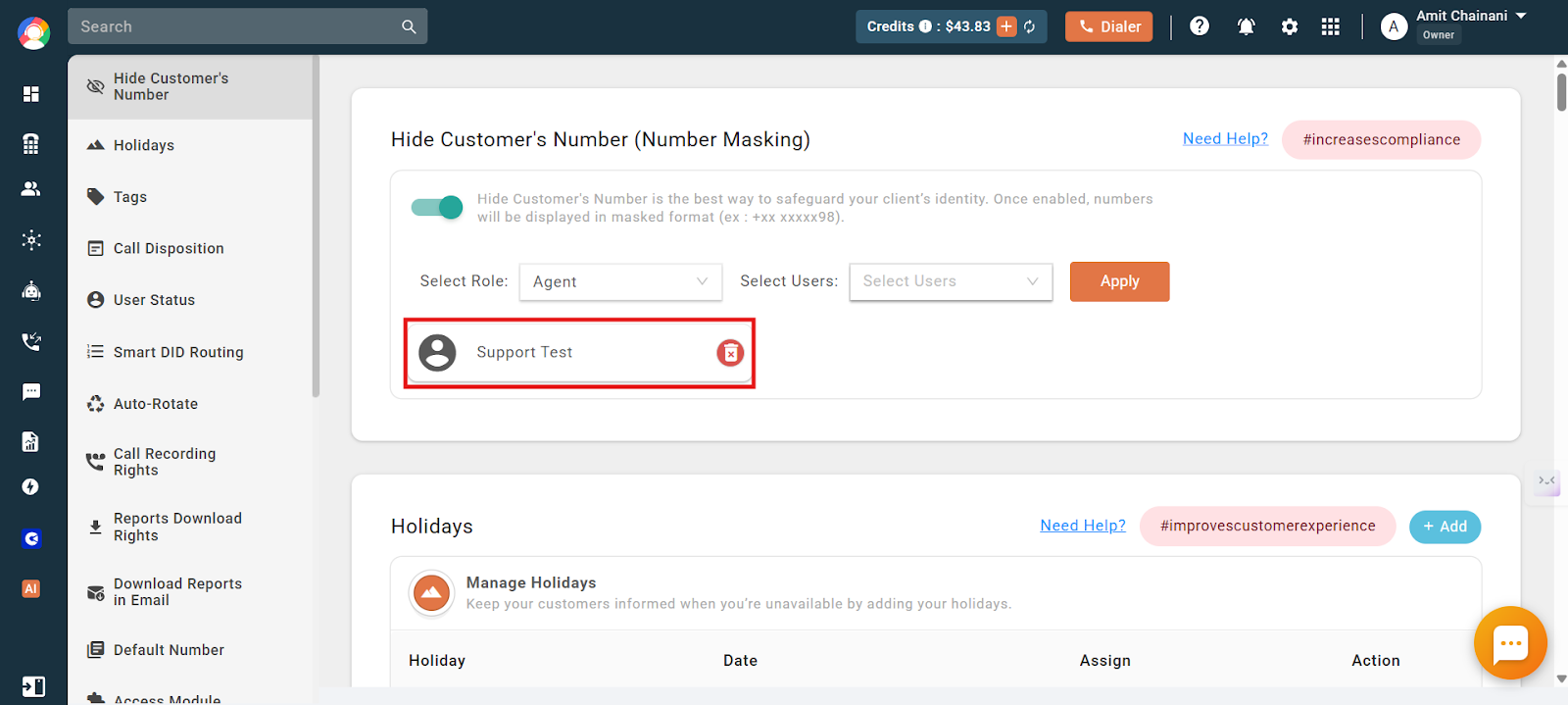Click the #increasescompliance tag
This screenshot has height=705, width=1568.
[1381, 139]
